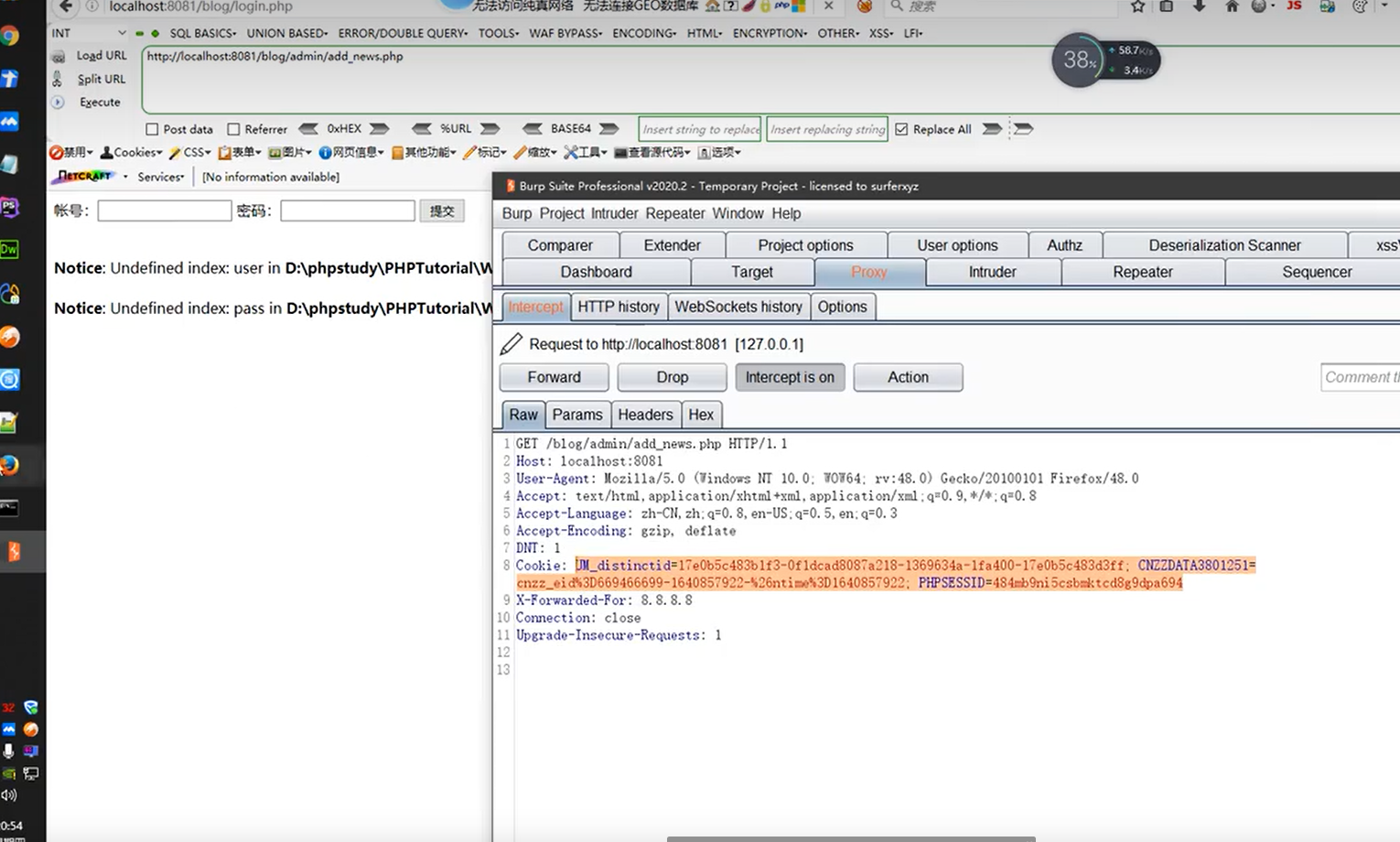Switch to the Deserialization Scanner tab
This screenshot has height=842, width=1400.
pos(1224,245)
